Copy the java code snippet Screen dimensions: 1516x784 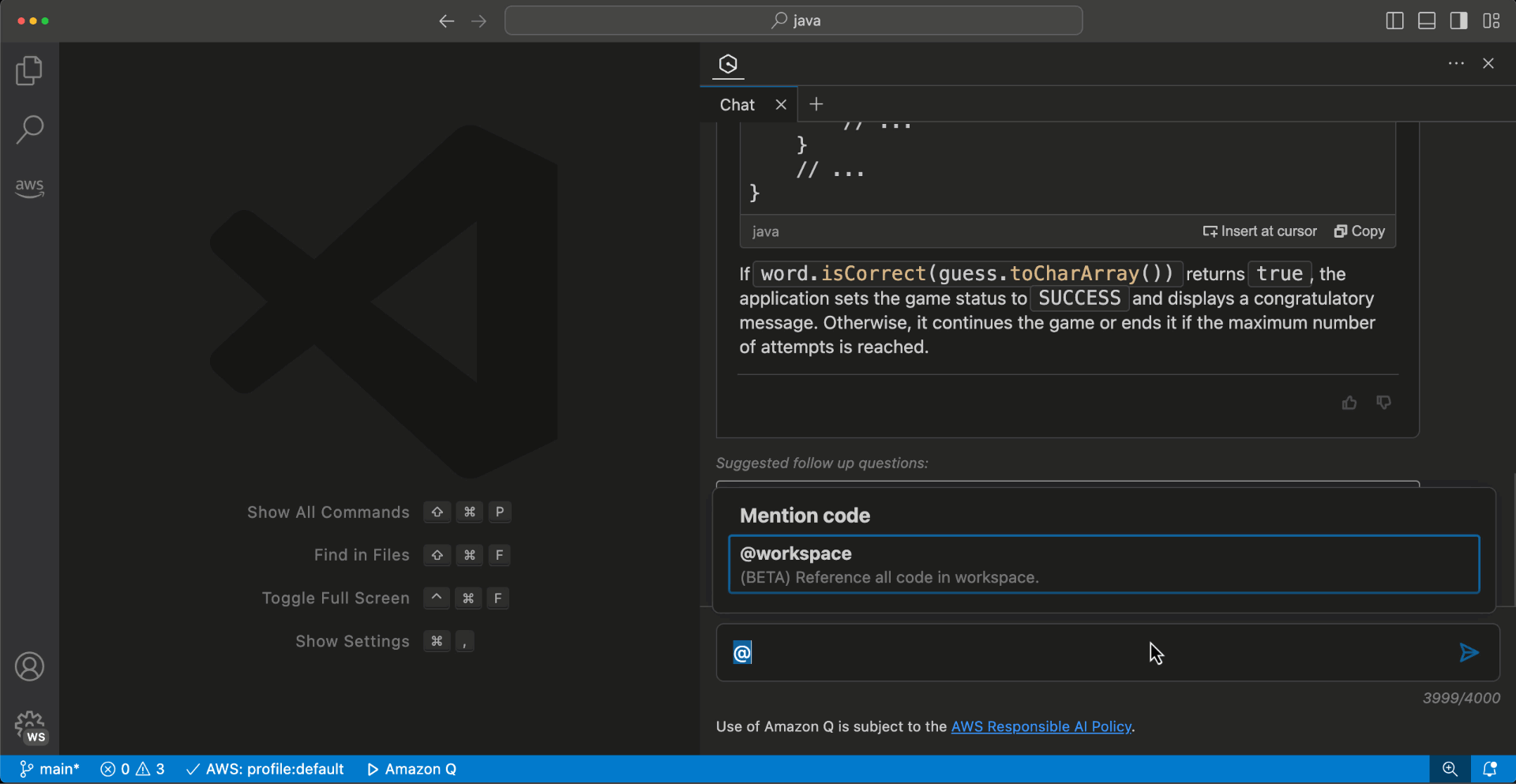tap(1360, 231)
